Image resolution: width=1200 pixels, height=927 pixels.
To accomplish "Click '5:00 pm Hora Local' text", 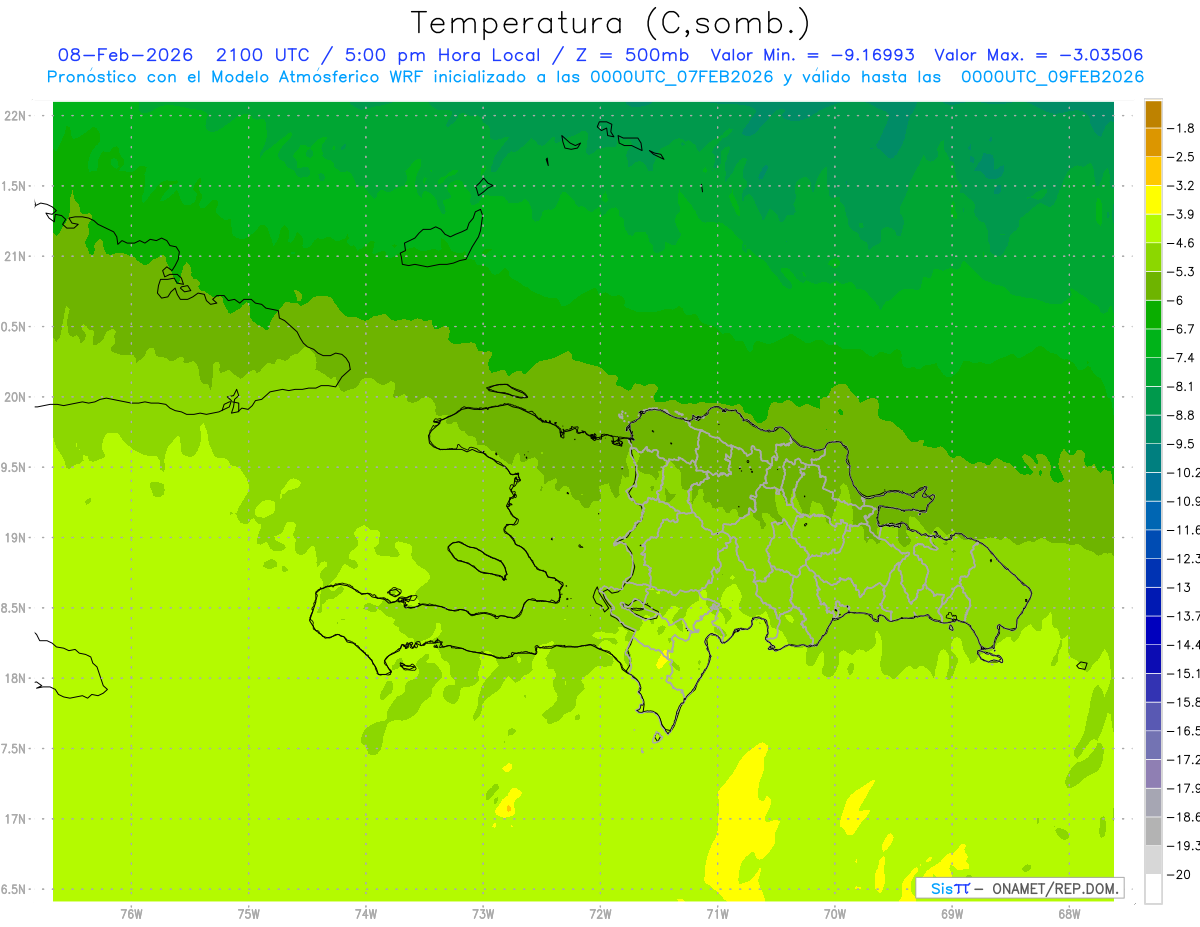I will (x=442, y=55).
